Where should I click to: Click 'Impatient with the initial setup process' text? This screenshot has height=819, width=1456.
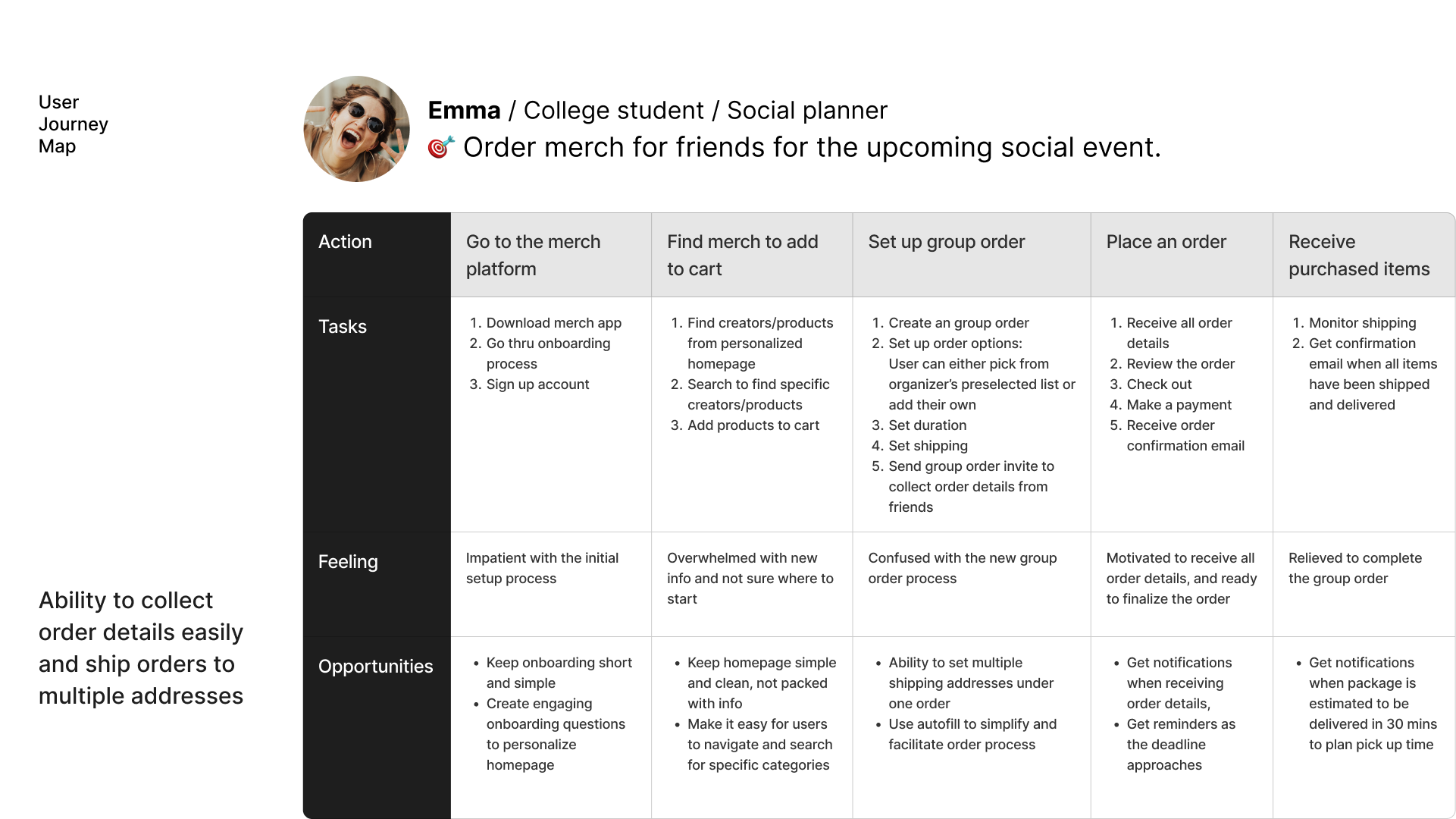542,568
